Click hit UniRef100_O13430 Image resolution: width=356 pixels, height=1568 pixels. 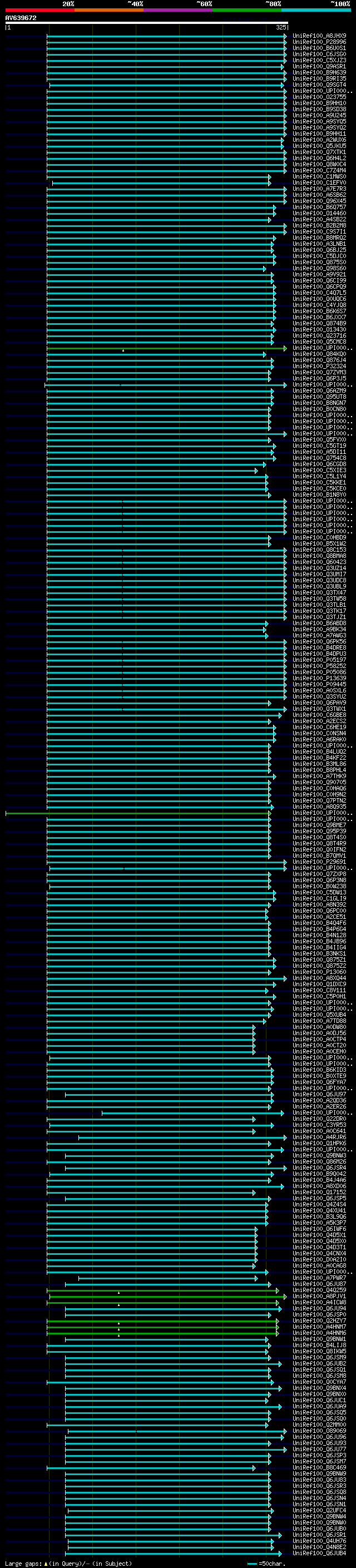(x=319, y=330)
